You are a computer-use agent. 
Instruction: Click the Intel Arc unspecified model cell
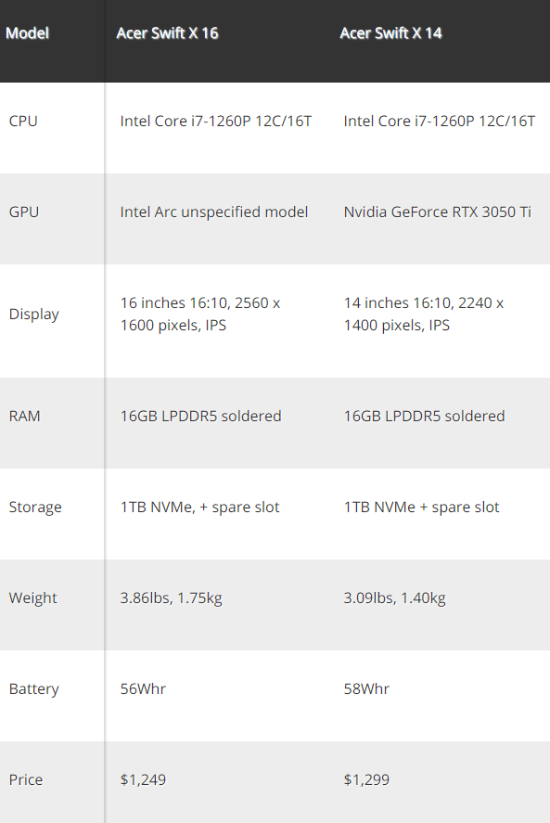(214, 212)
